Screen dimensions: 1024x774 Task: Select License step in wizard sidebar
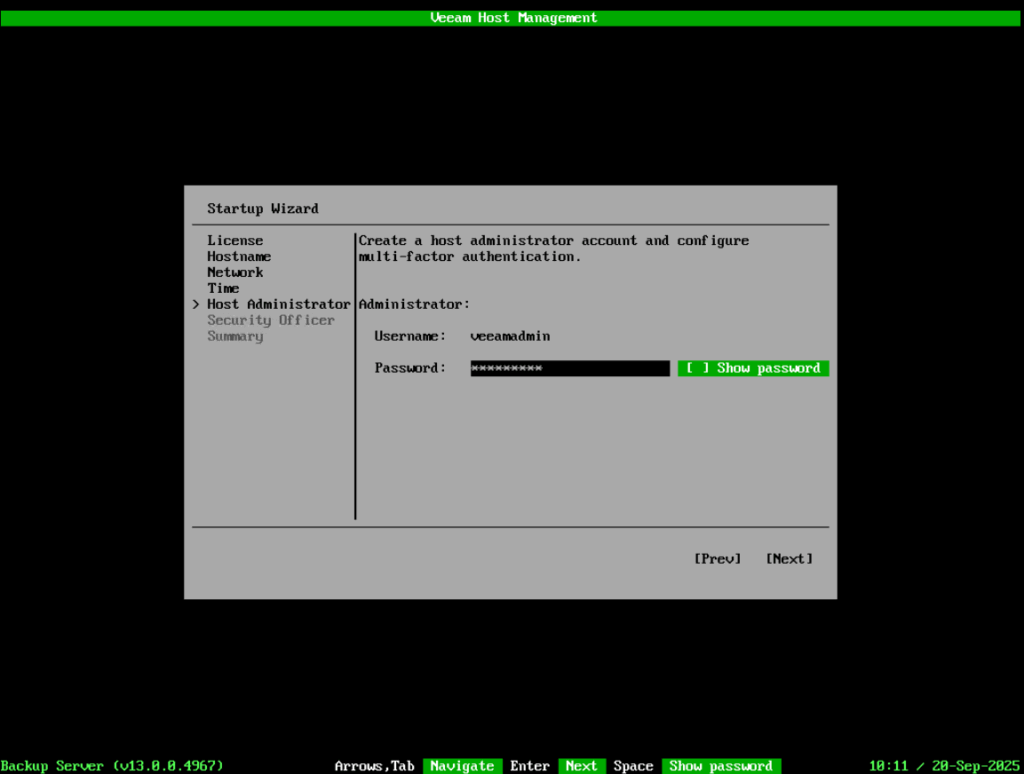[235, 240]
